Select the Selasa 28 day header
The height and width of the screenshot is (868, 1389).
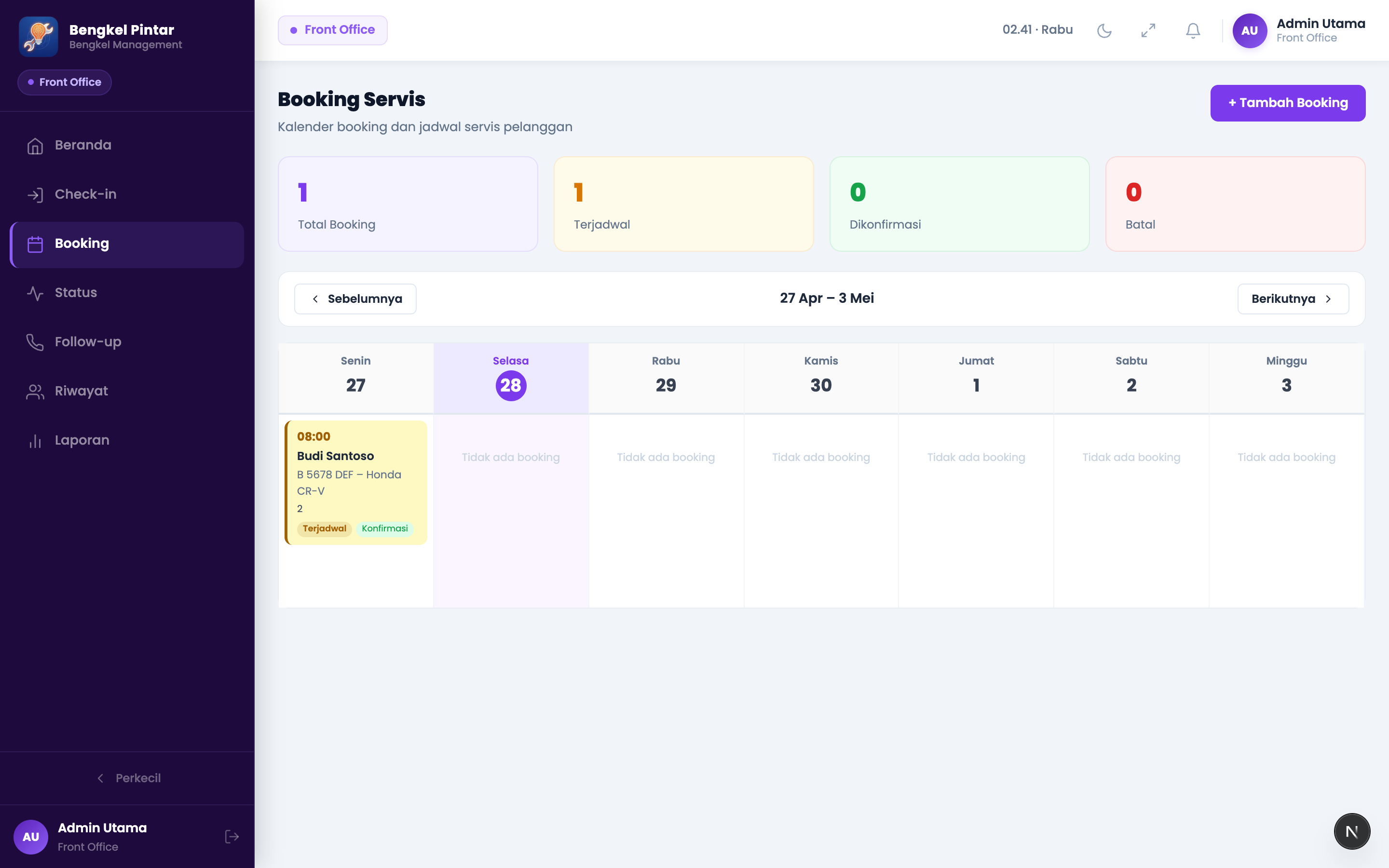click(x=511, y=379)
